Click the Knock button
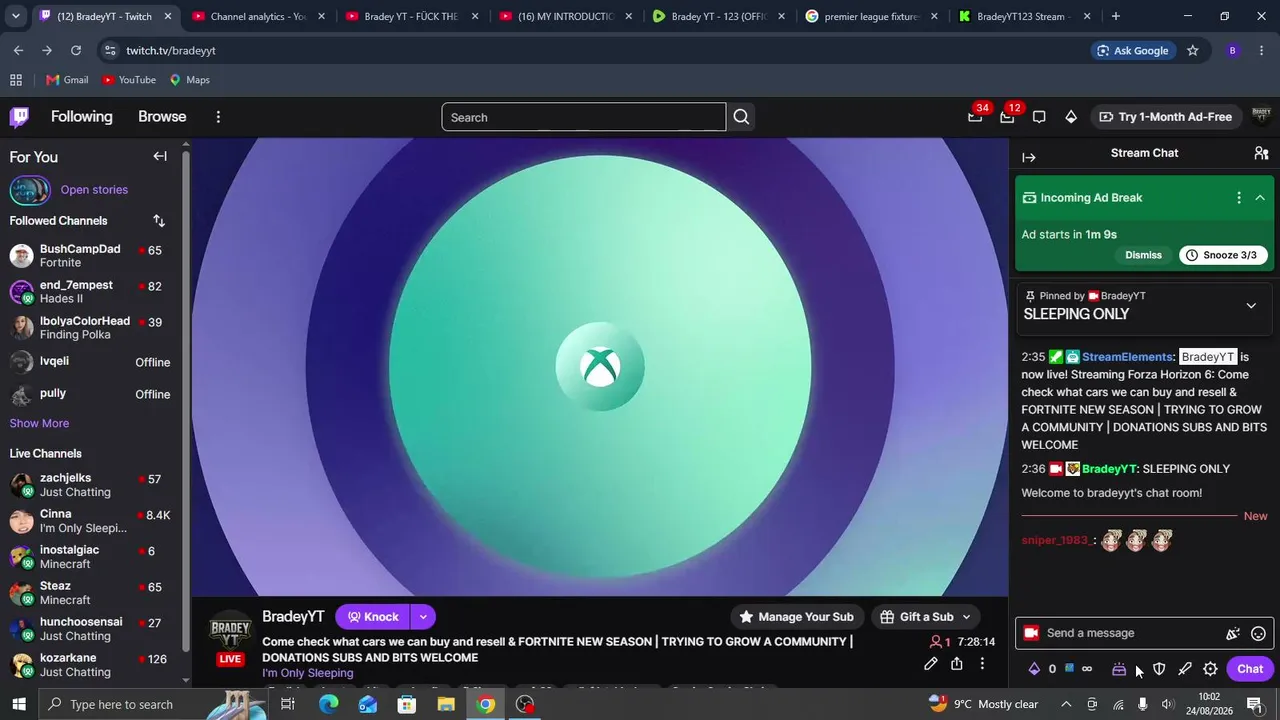 [x=372, y=617]
